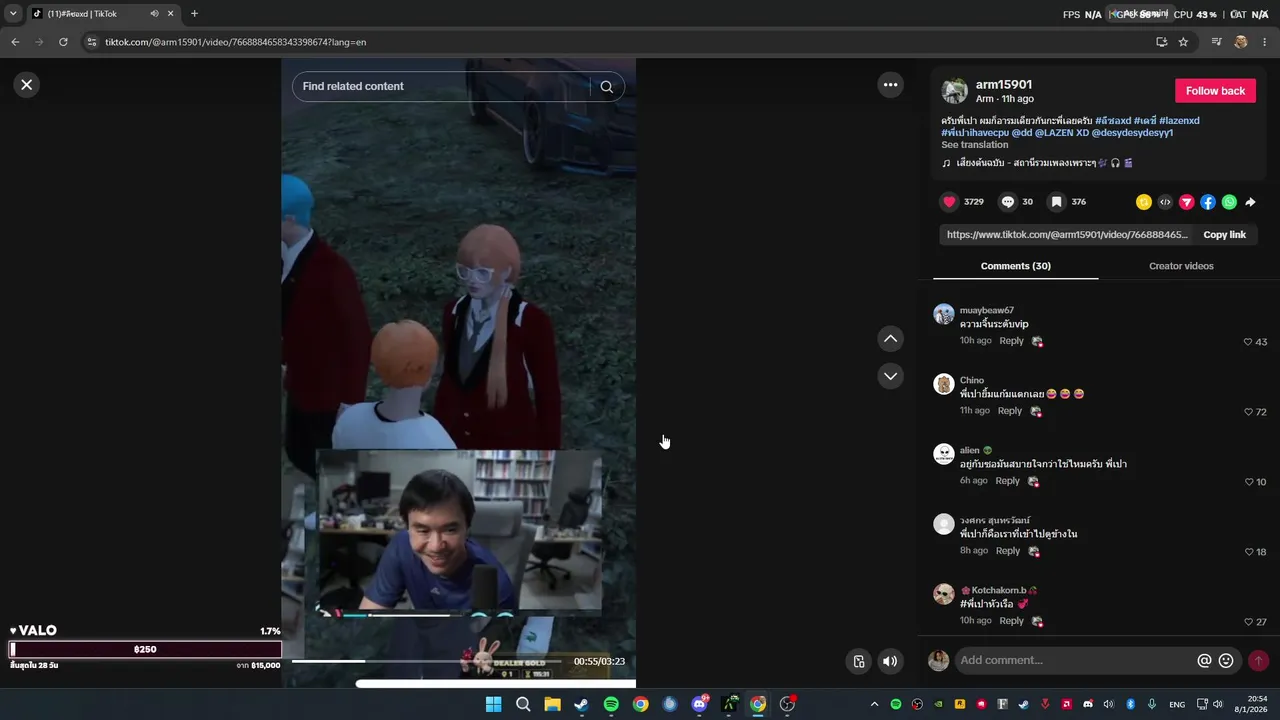
Task: Open the Chrome profile avatar
Action: pos(1241,42)
